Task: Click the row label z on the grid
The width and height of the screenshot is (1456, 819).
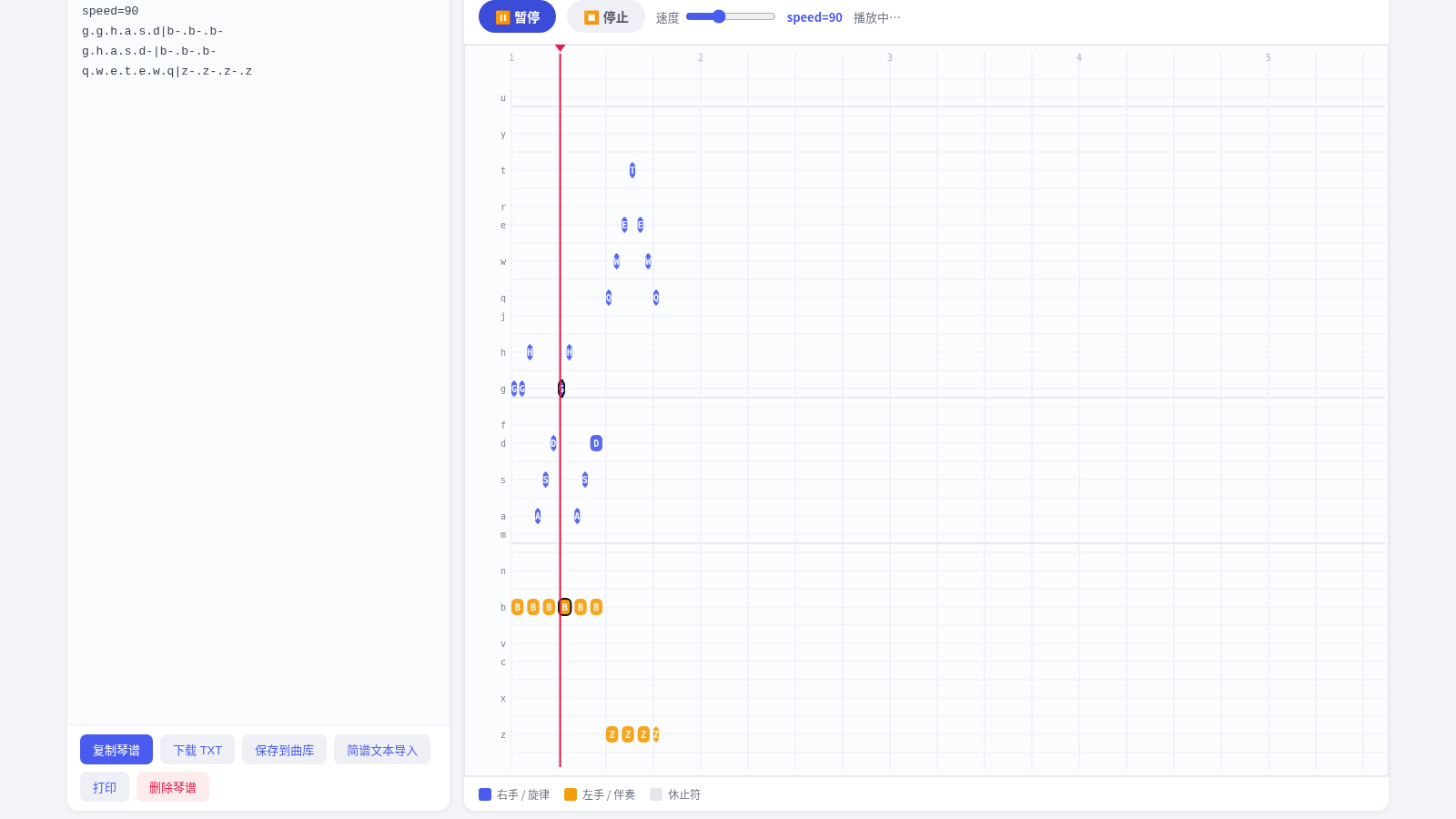Action: pyautogui.click(x=503, y=734)
